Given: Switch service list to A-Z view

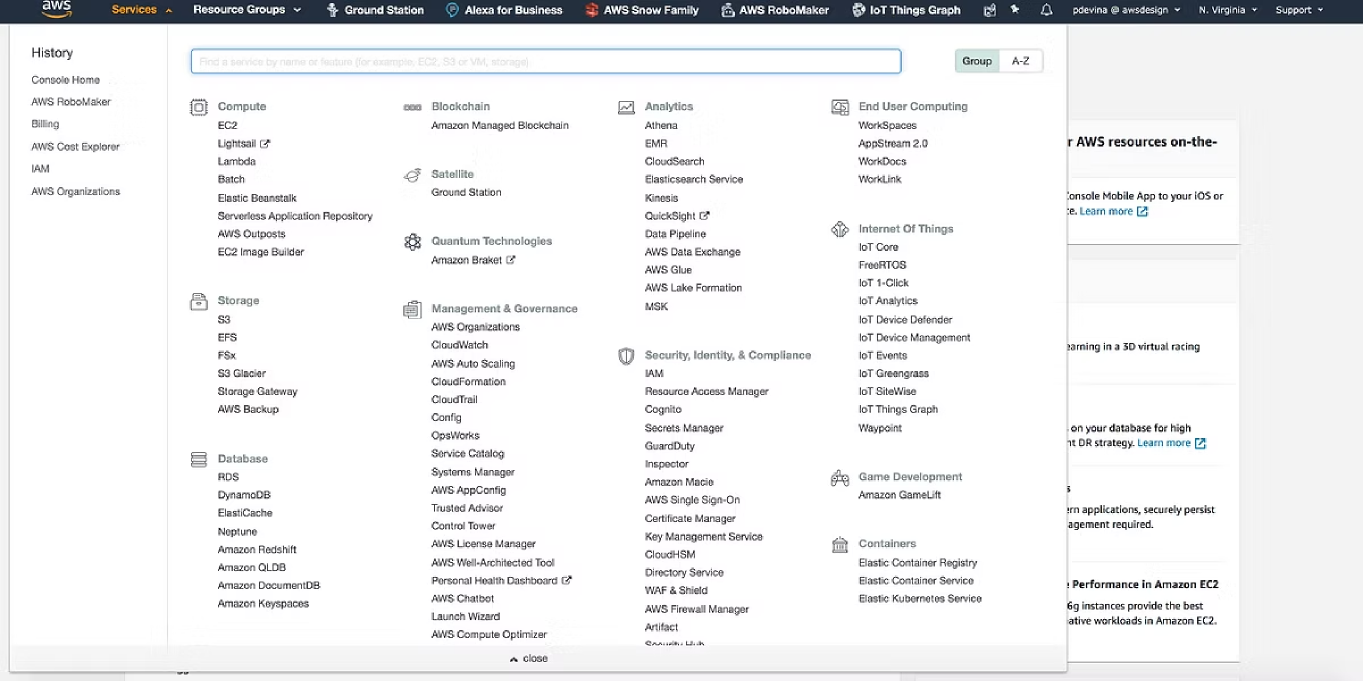Looking at the screenshot, I should pyautogui.click(x=1020, y=61).
